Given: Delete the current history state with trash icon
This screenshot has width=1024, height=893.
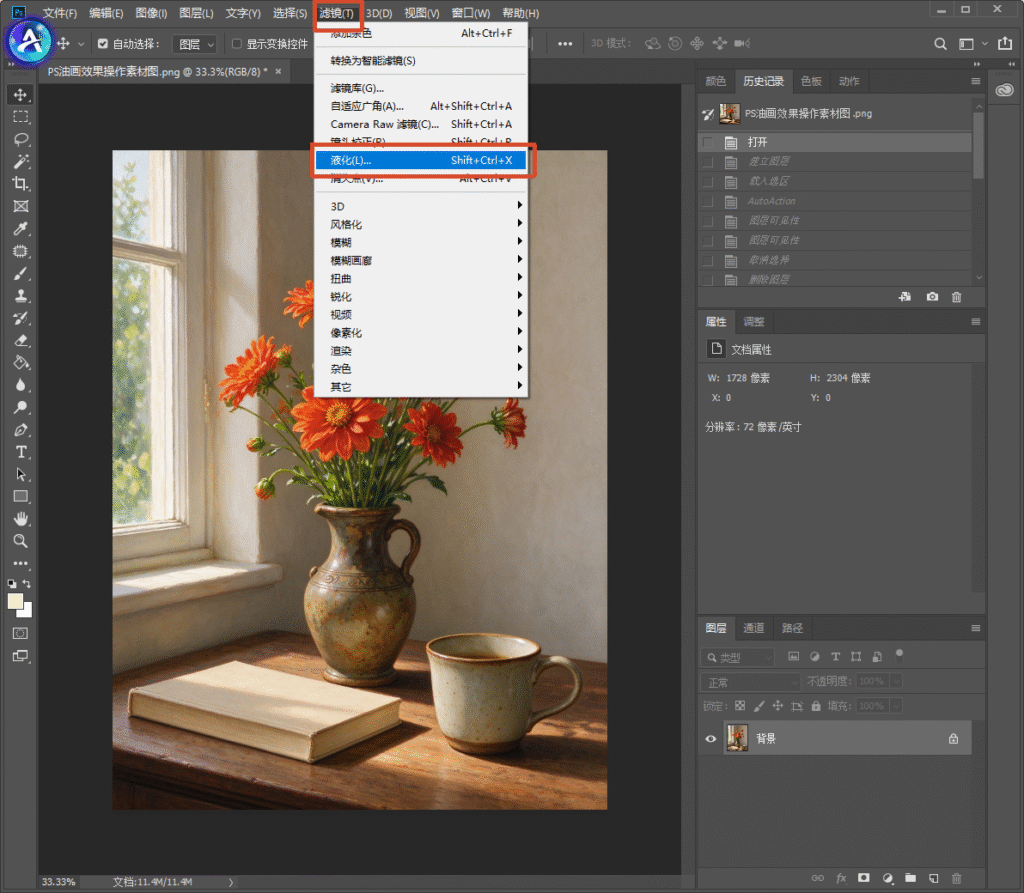Looking at the screenshot, I should [957, 297].
